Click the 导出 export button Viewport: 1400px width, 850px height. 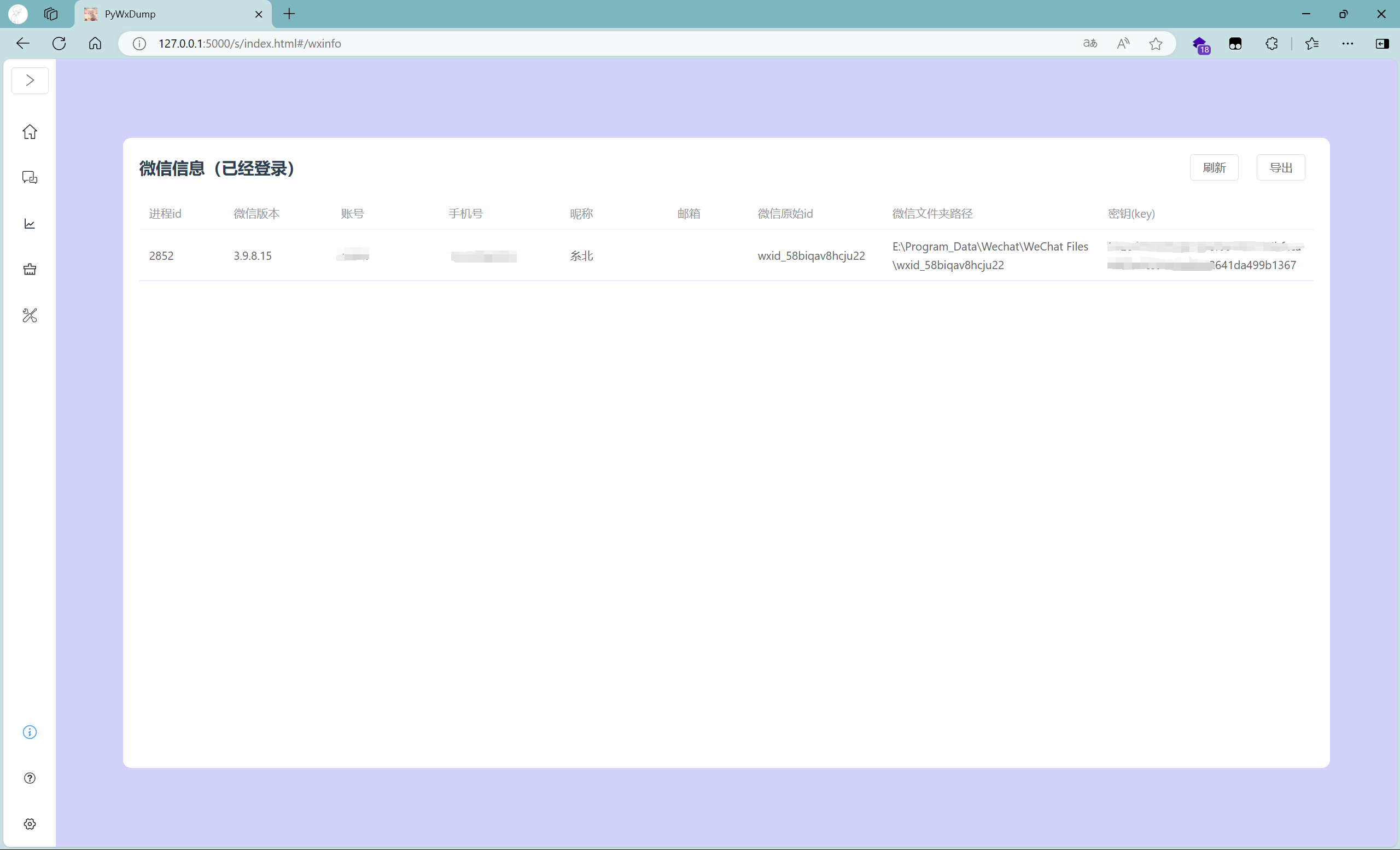pyautogui.click(x=1281, y=167)
